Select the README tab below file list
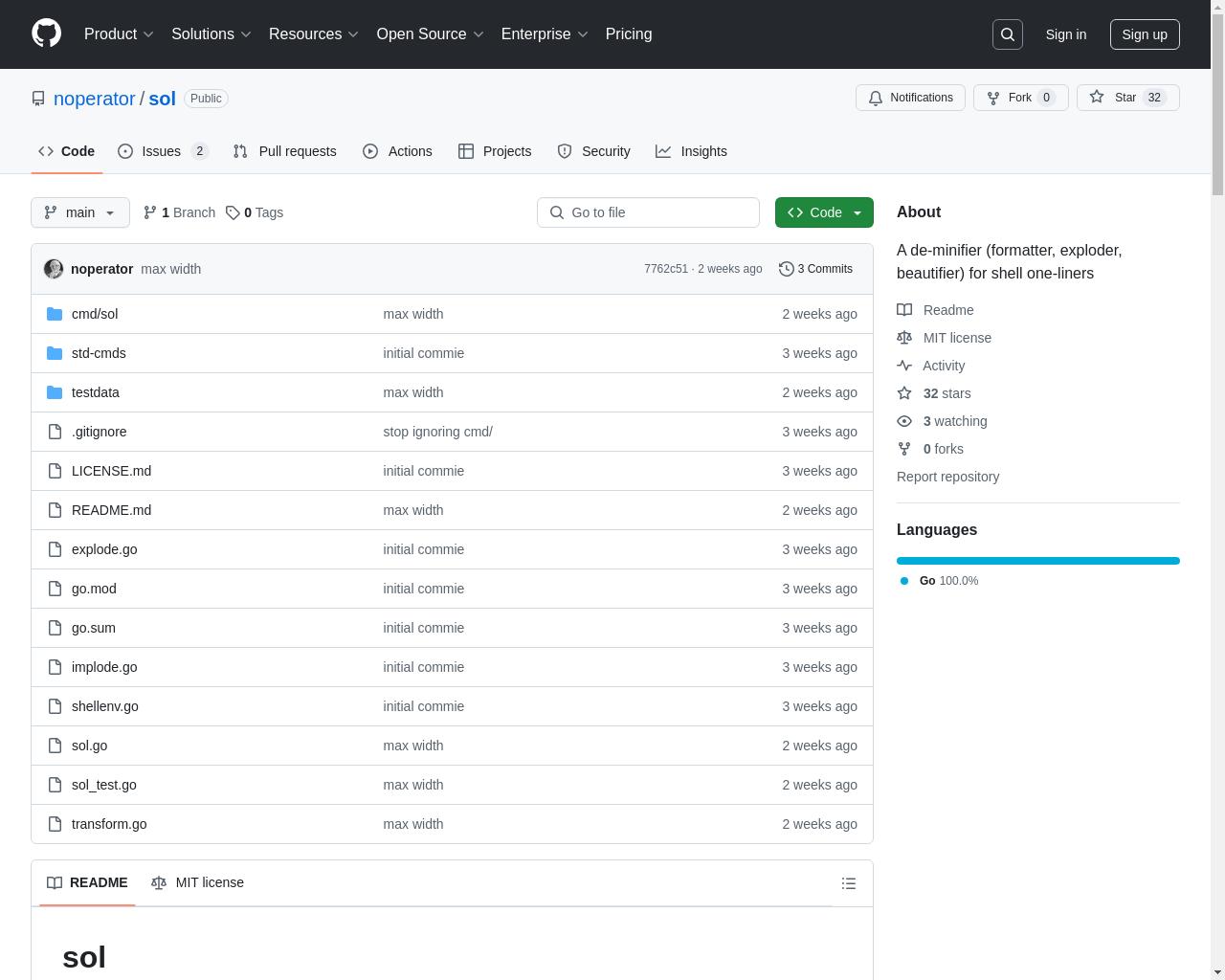 pos(87,882)
